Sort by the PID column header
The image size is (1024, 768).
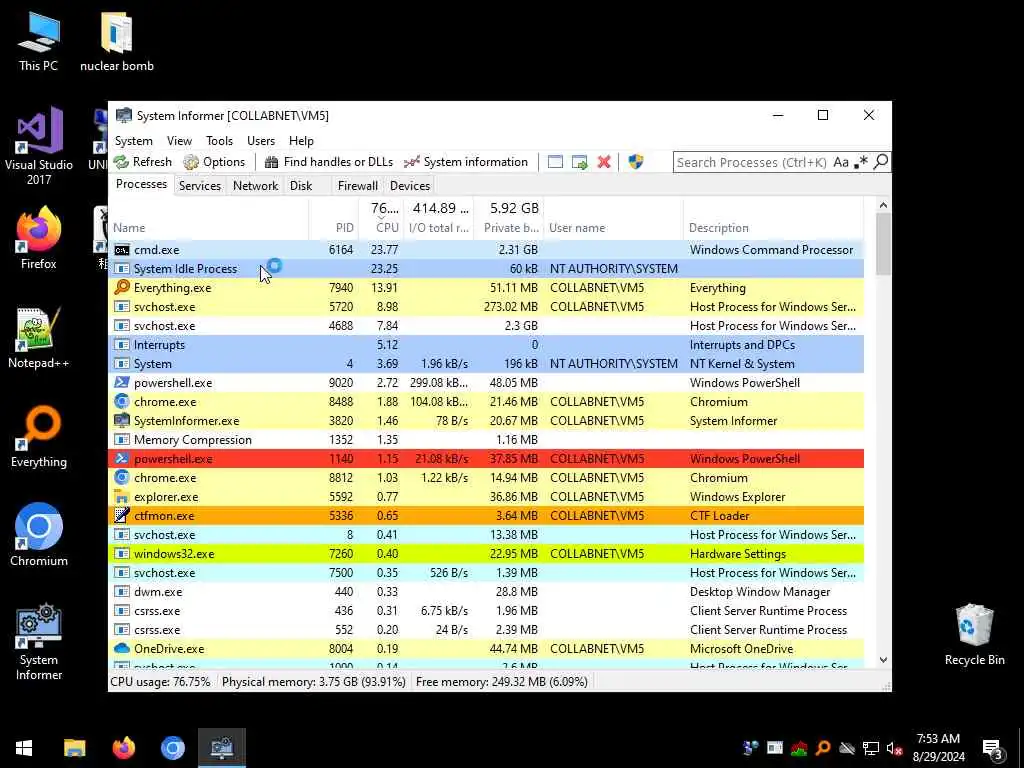pos(334,228)
